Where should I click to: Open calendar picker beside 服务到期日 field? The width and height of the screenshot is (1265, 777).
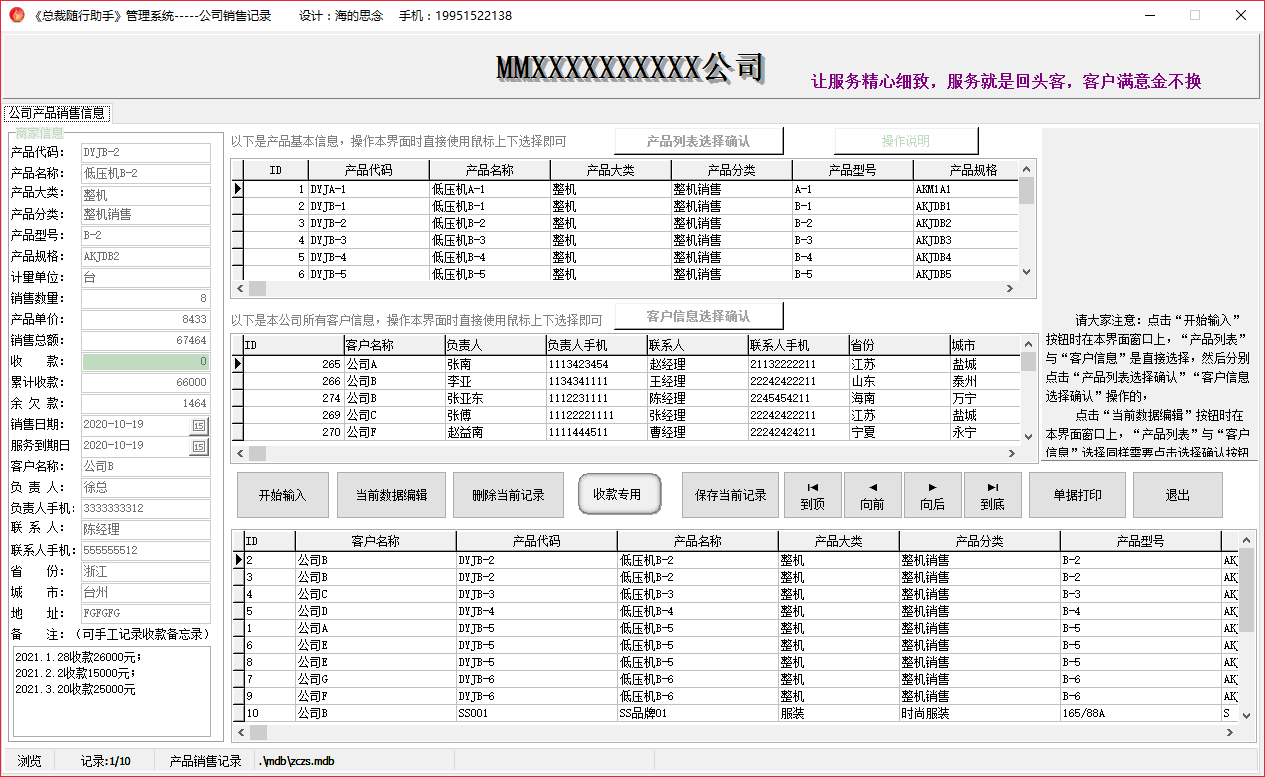pos(198,446)
